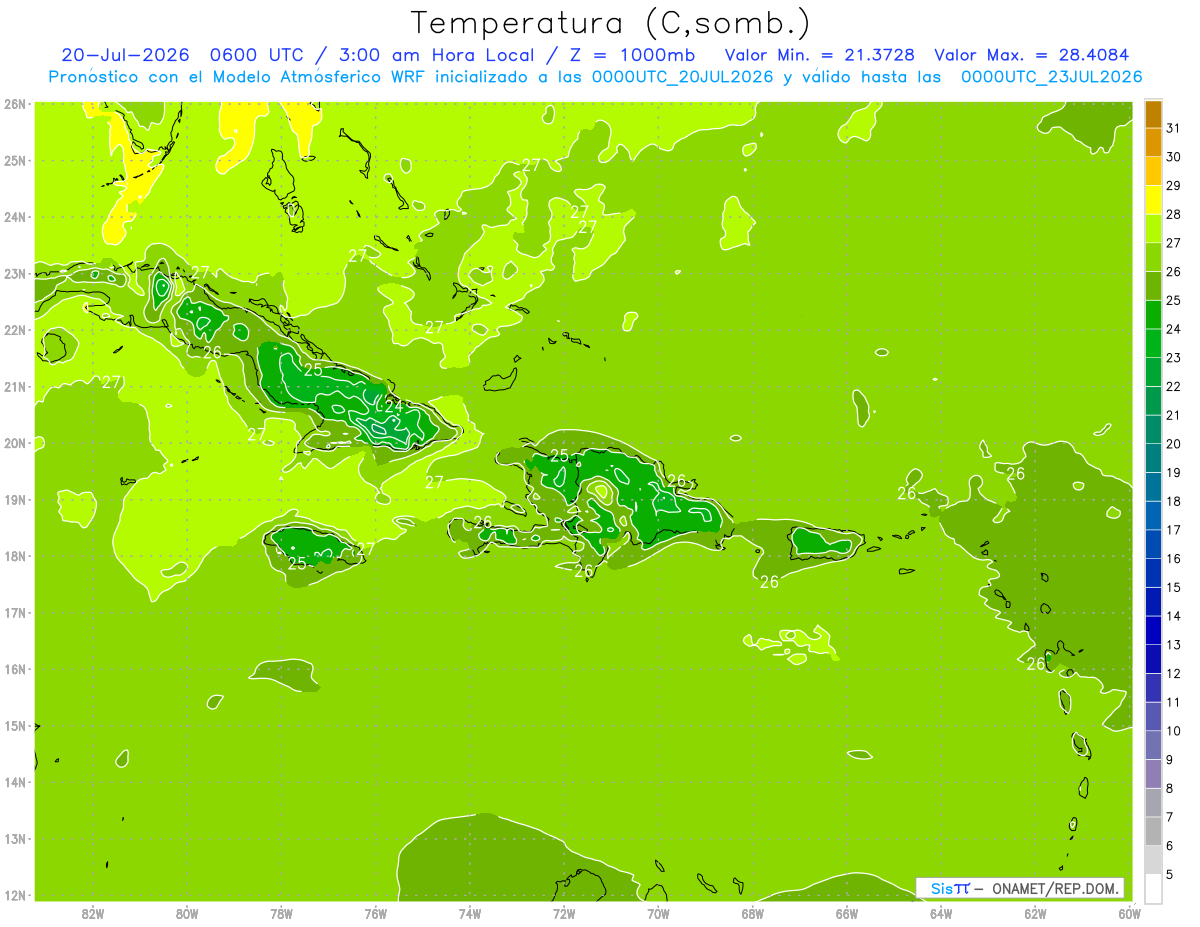Click the 25N latitude axis label
This screenshot has width=1200, height=927.
[x=15, y=160]
